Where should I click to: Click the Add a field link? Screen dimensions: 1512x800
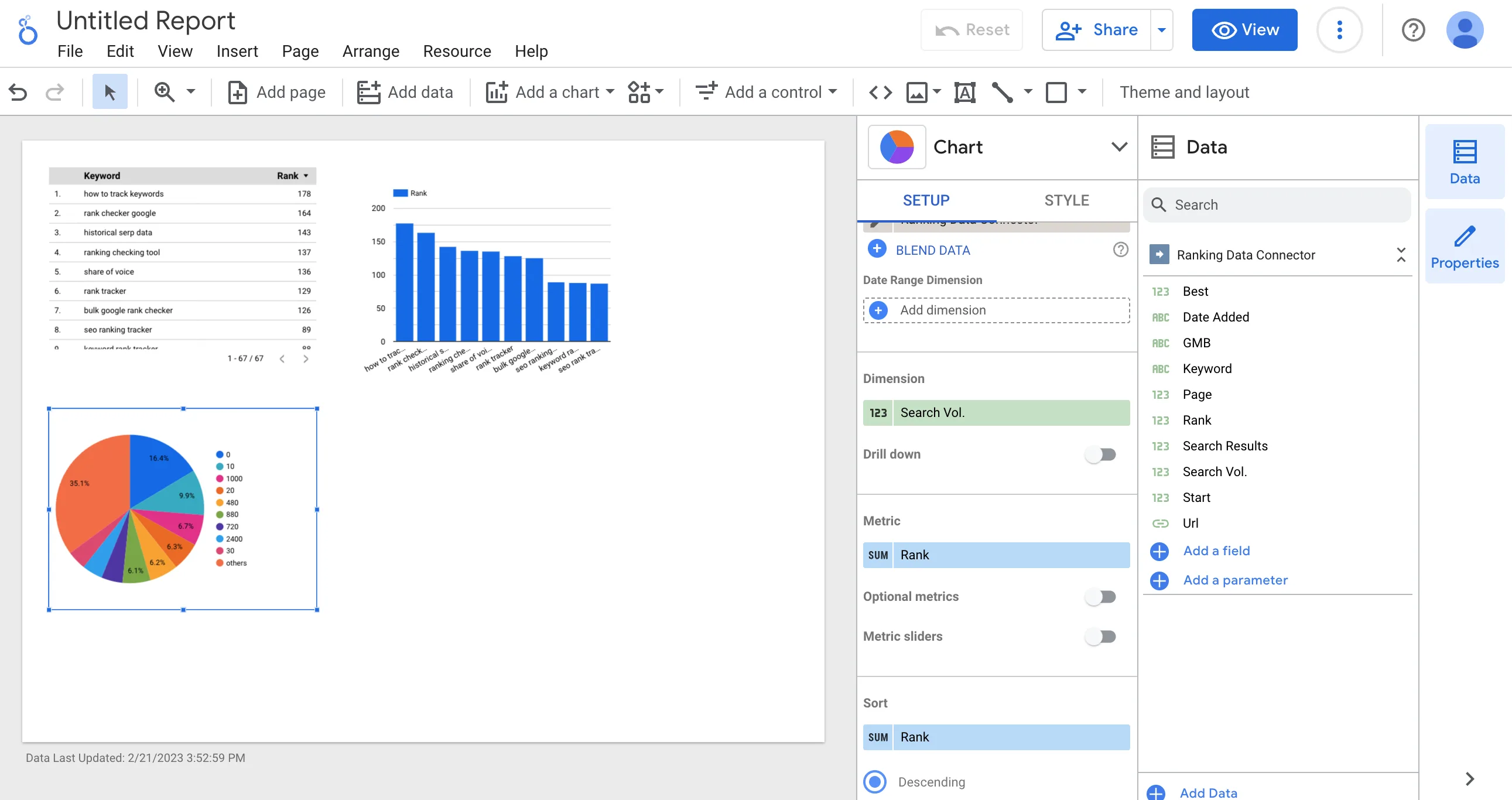pos(1216,551)
